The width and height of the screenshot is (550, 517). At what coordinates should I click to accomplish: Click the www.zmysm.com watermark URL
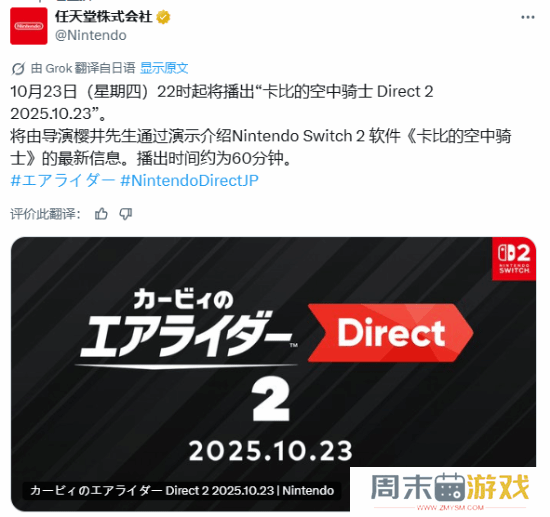pos(450,508)
